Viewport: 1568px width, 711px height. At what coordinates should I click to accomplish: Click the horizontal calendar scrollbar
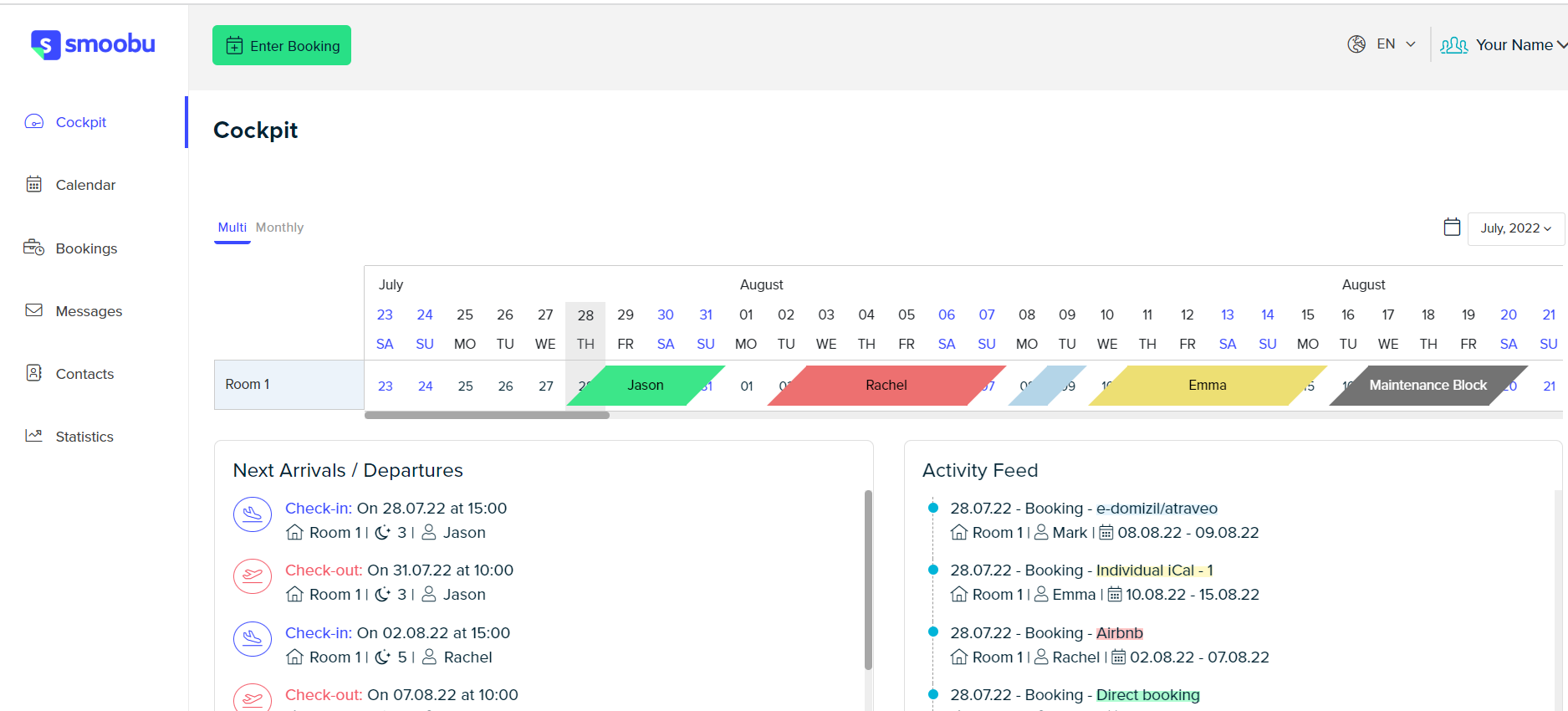pos(487,415)
